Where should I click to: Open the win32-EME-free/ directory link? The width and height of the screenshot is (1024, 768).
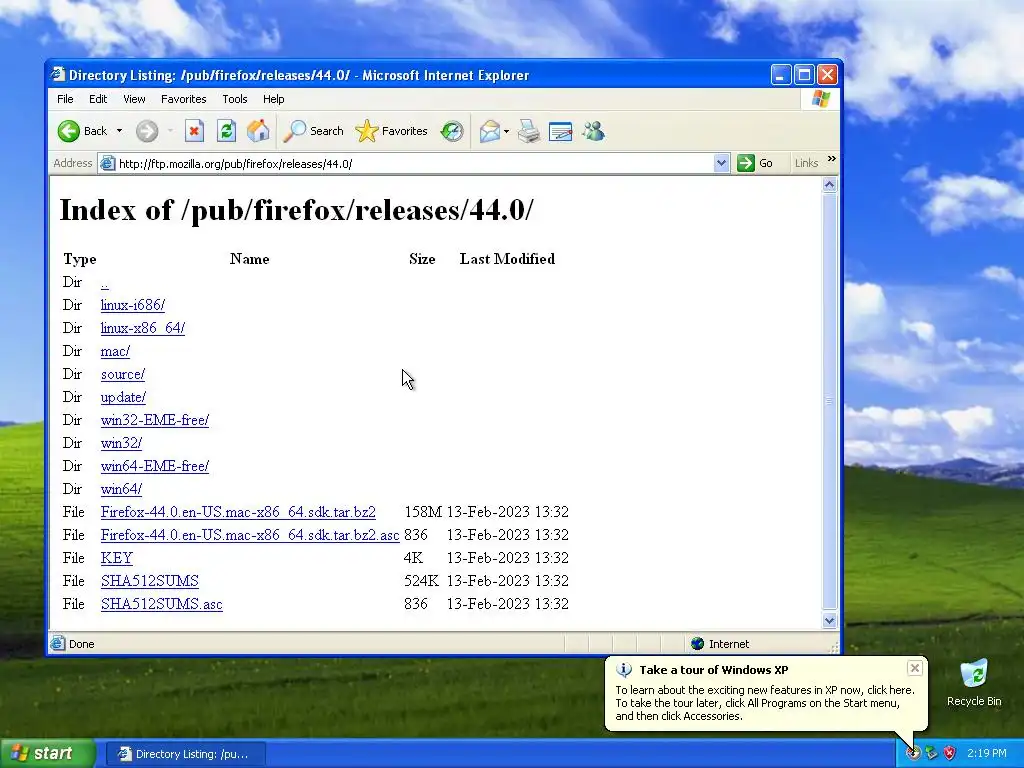(x=155, y=420)
